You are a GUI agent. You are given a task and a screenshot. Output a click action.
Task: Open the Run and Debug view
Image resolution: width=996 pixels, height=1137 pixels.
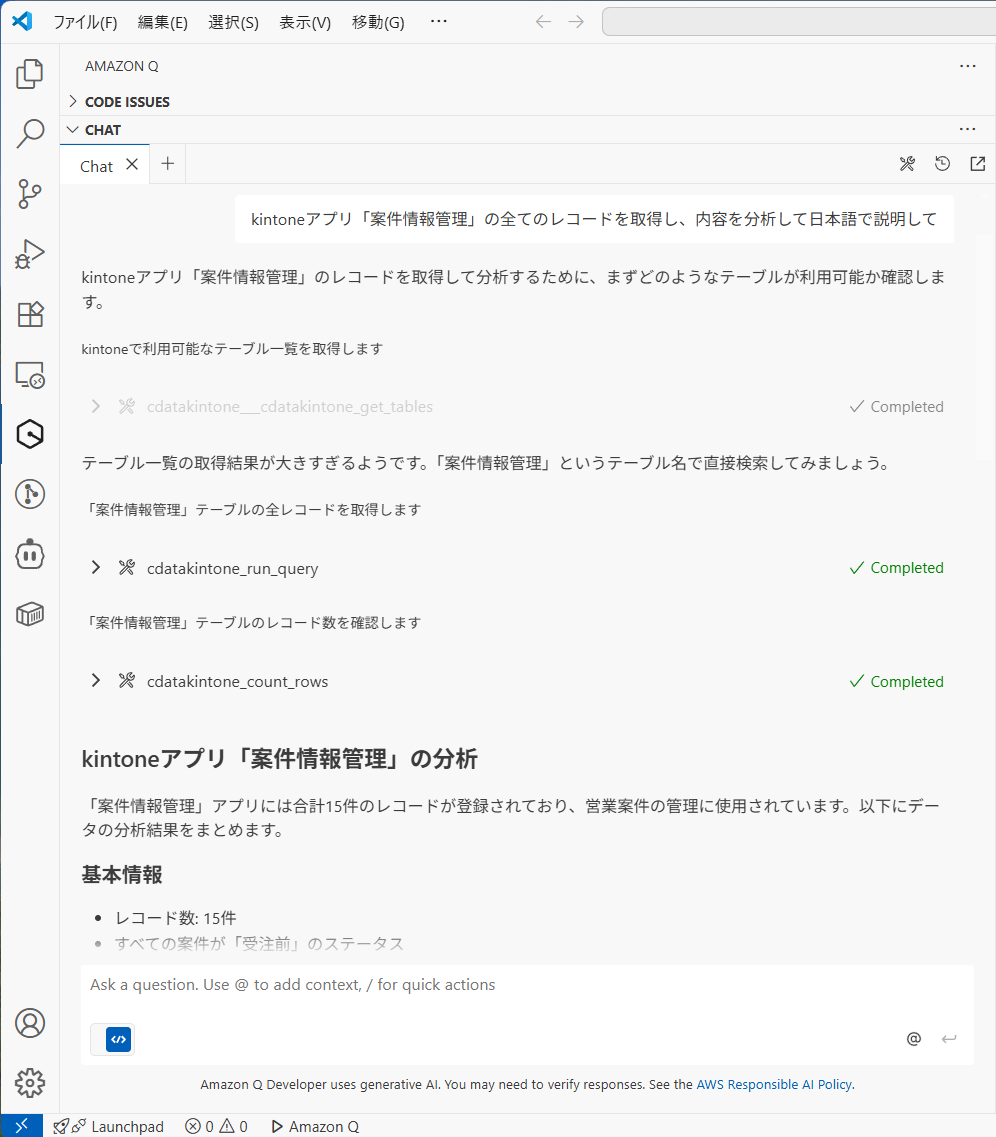pos(30,254)
